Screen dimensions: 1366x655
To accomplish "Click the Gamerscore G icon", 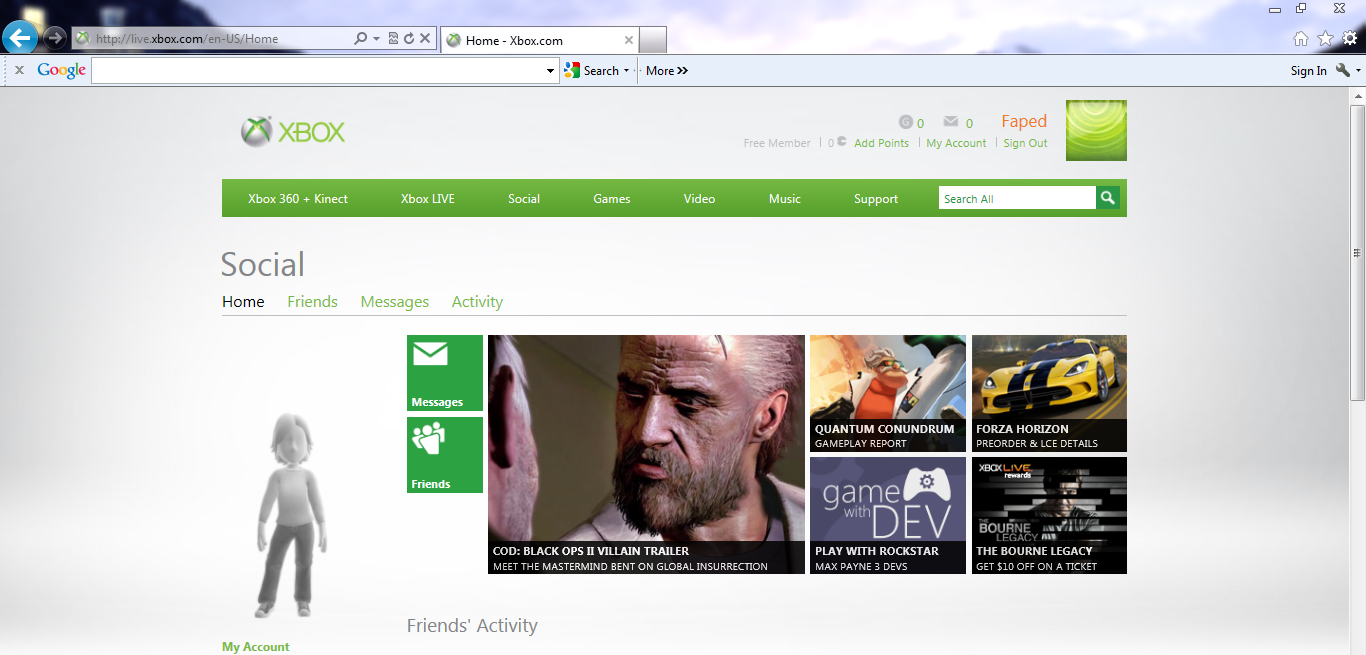I will point(906,123).
